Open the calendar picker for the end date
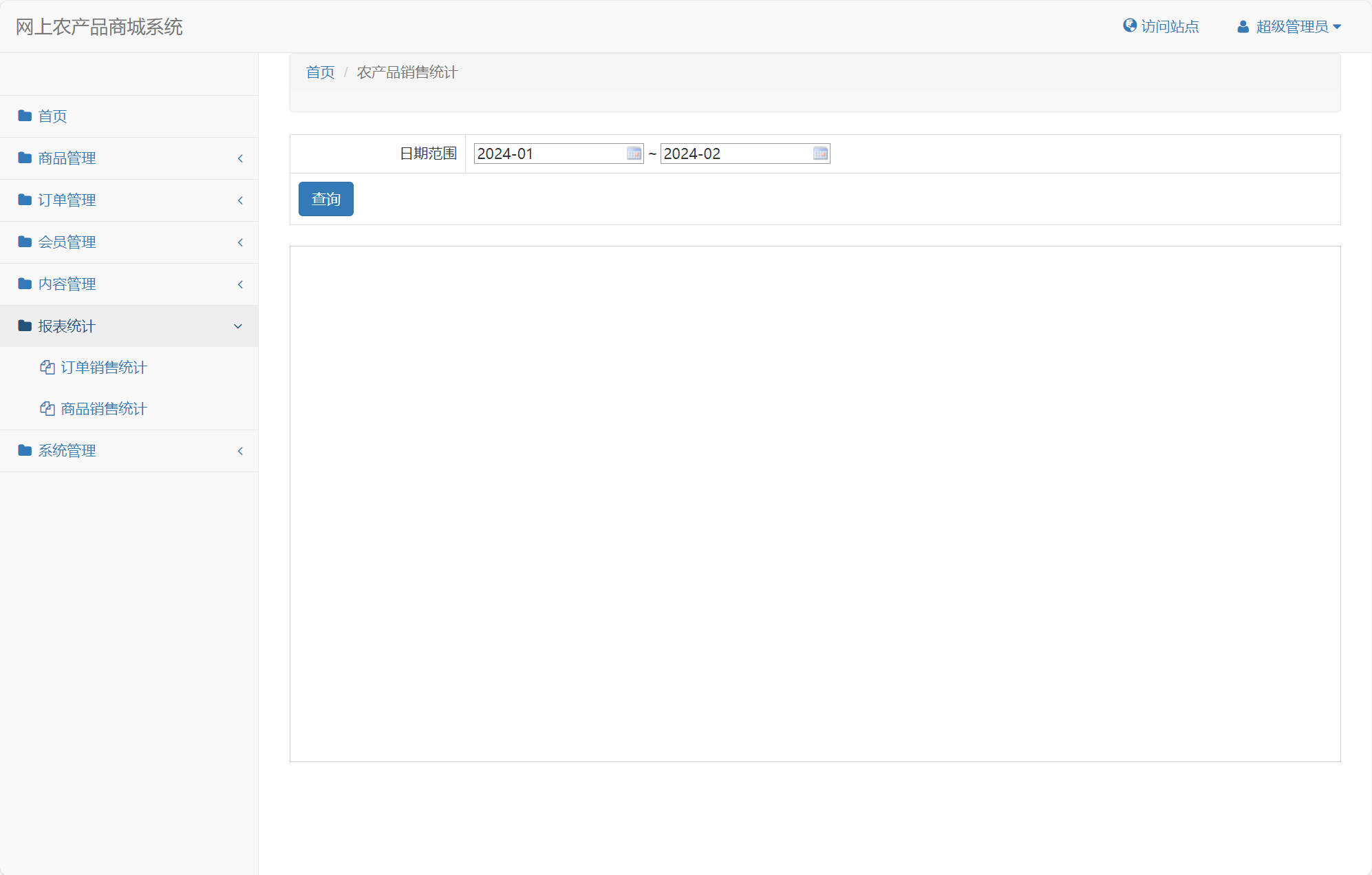 coord(819,154)
